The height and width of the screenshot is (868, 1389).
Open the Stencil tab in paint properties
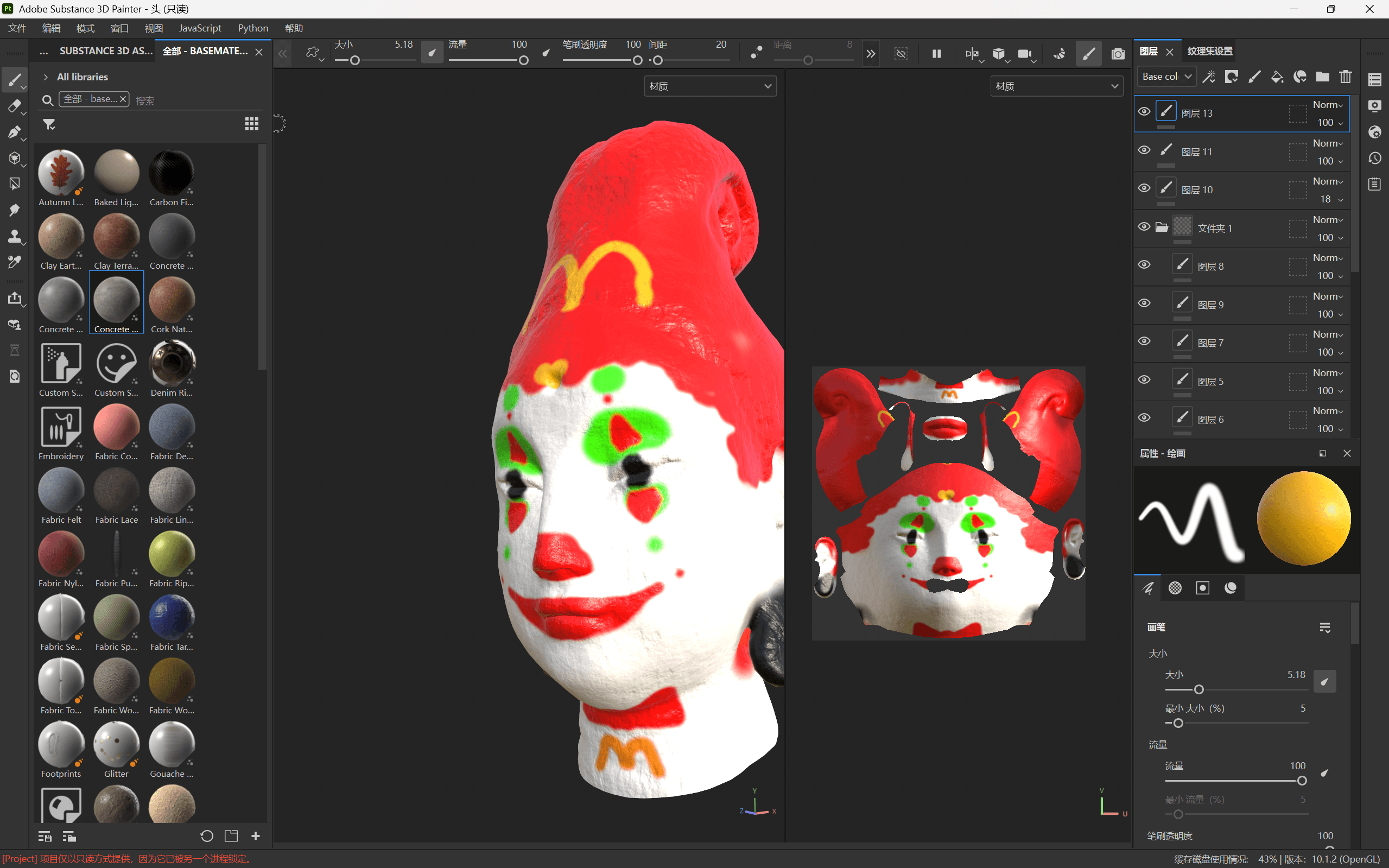pos(1202,587)
